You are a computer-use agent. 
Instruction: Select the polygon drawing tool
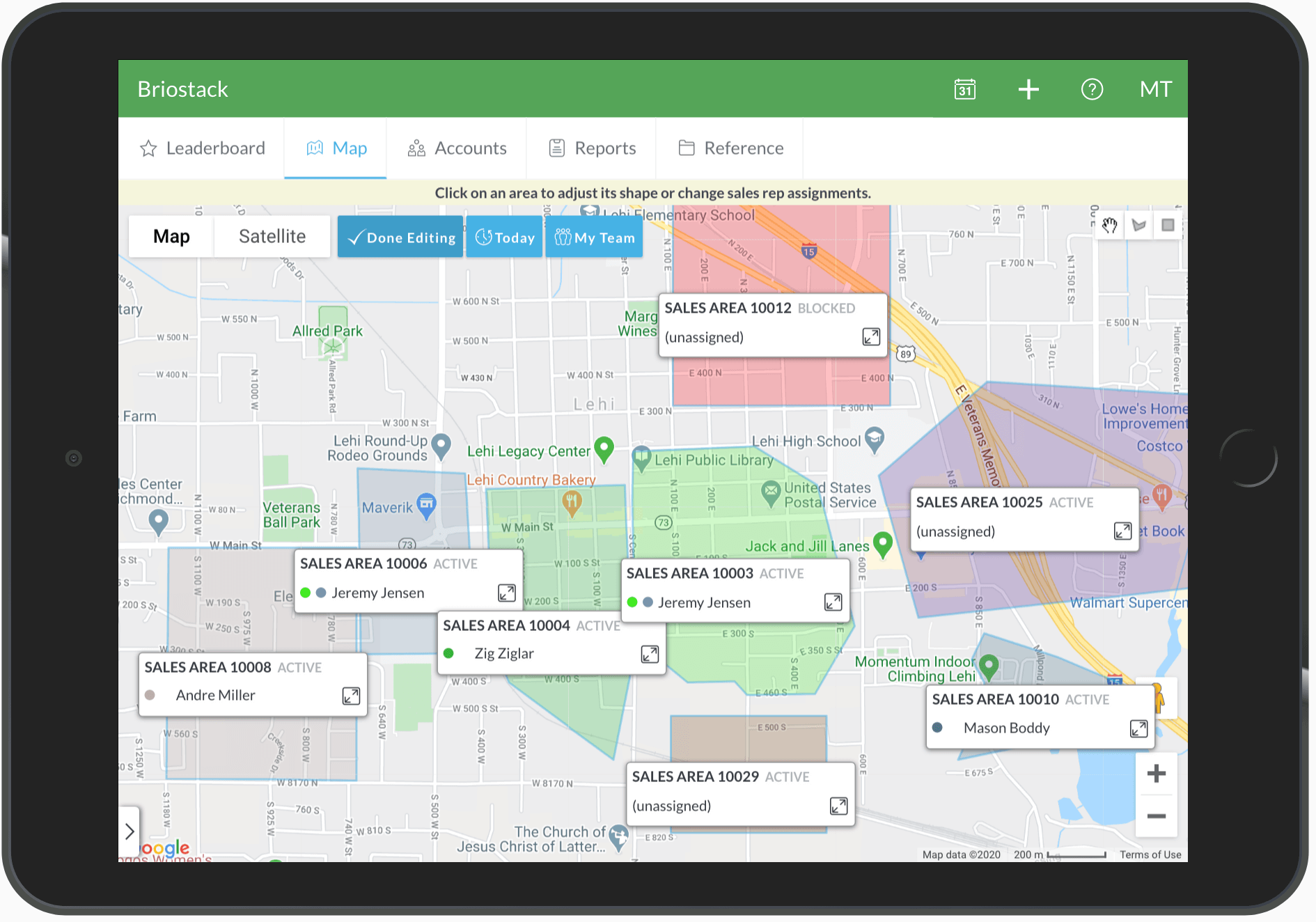pos(1139,225)
